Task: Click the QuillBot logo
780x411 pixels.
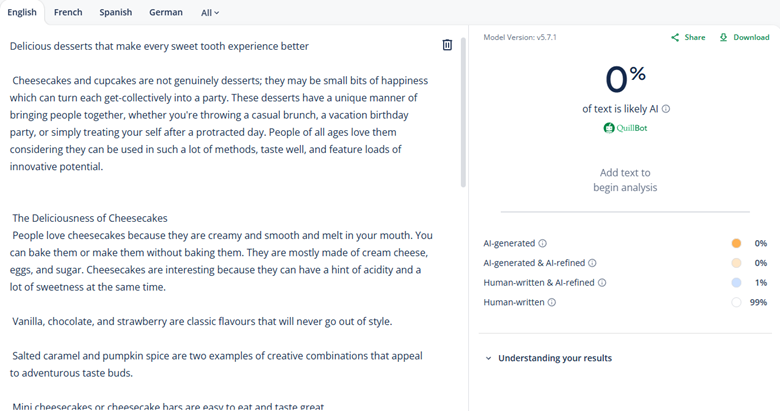Action: point(625,128)
